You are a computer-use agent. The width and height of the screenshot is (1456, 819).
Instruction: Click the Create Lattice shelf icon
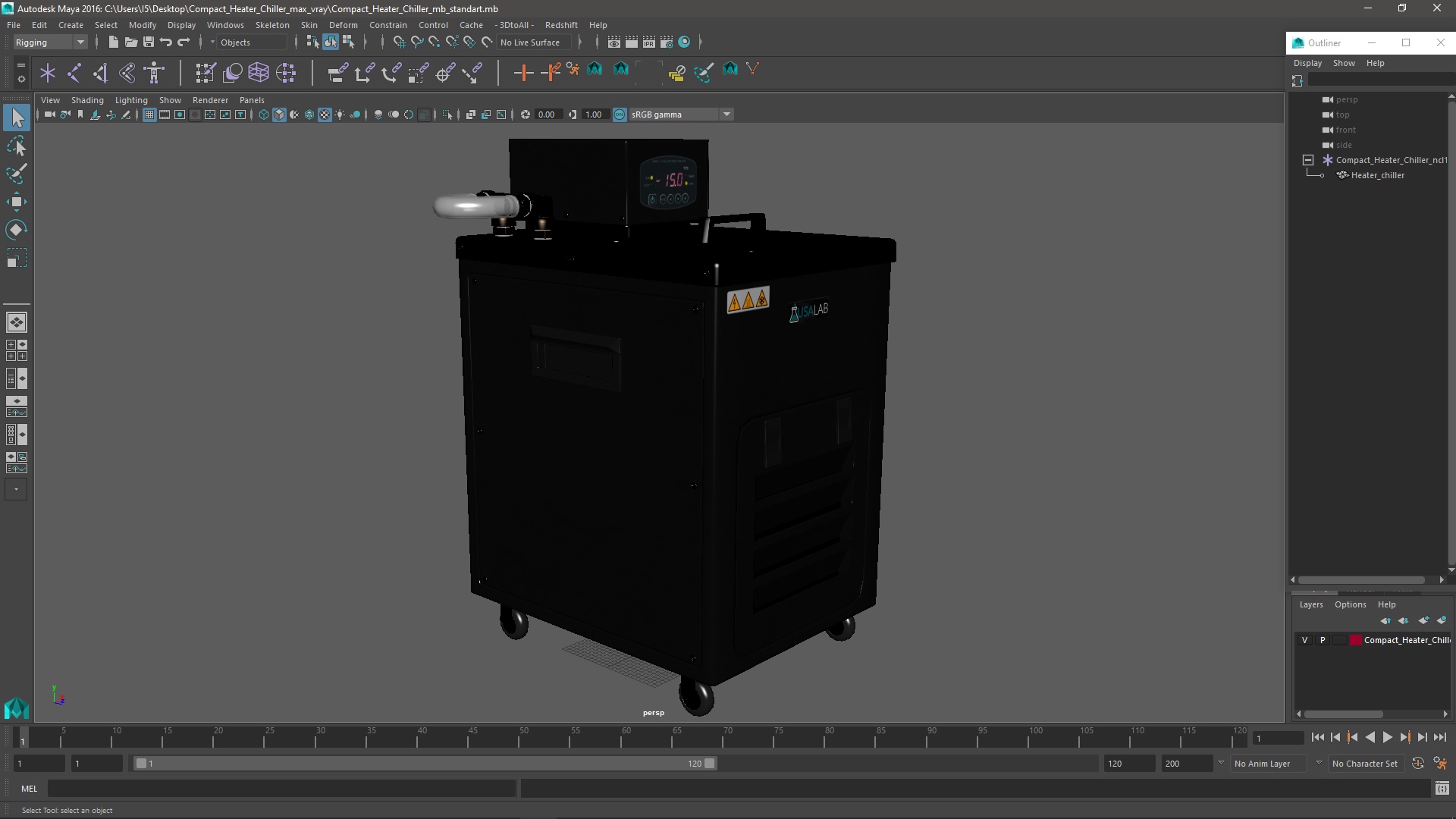tap(259, 73)
